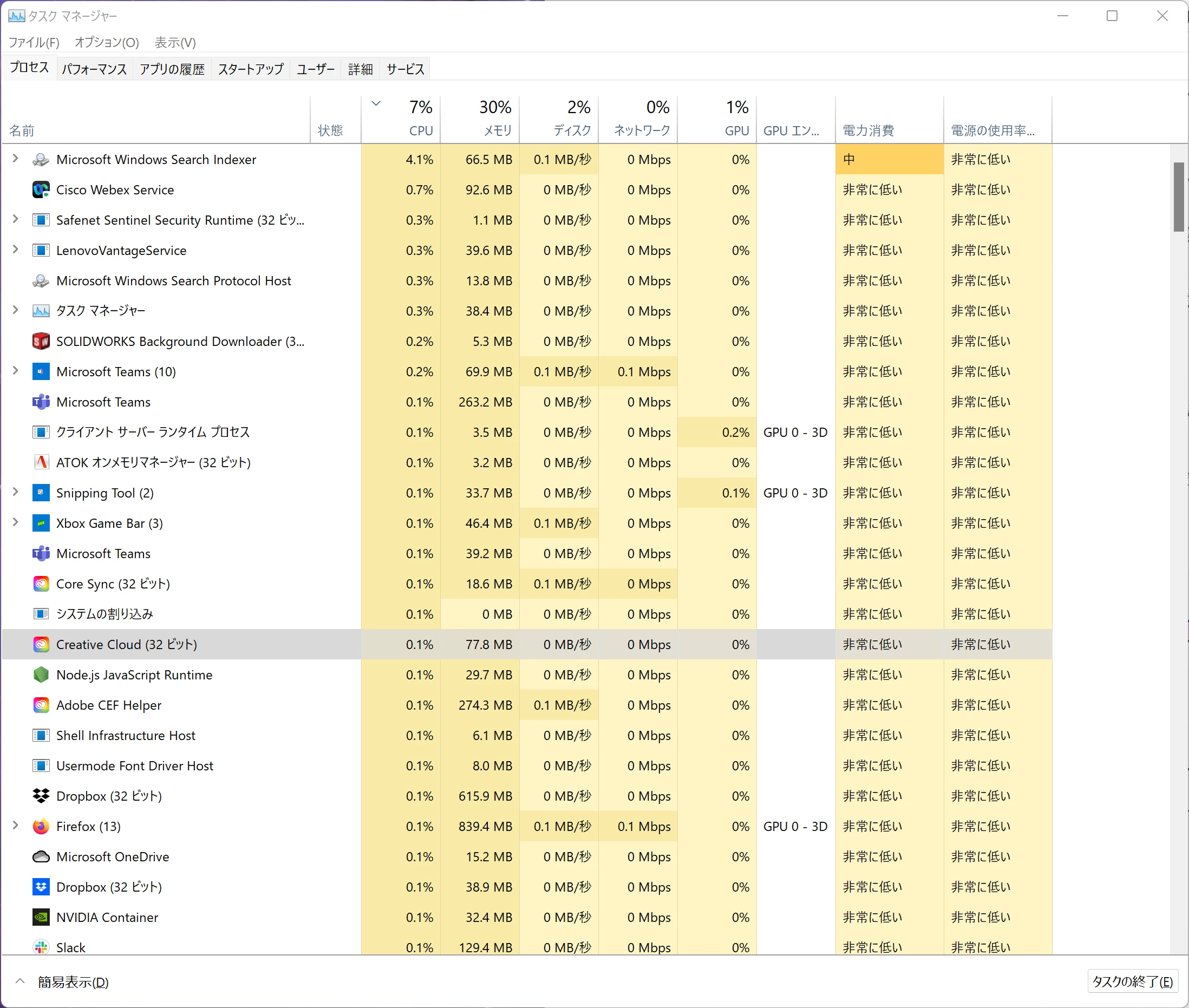Viewport: 1189px width, 1008px height.
Task: Expand the Snipping Tool (2) process group
Action: coord(15,492)
